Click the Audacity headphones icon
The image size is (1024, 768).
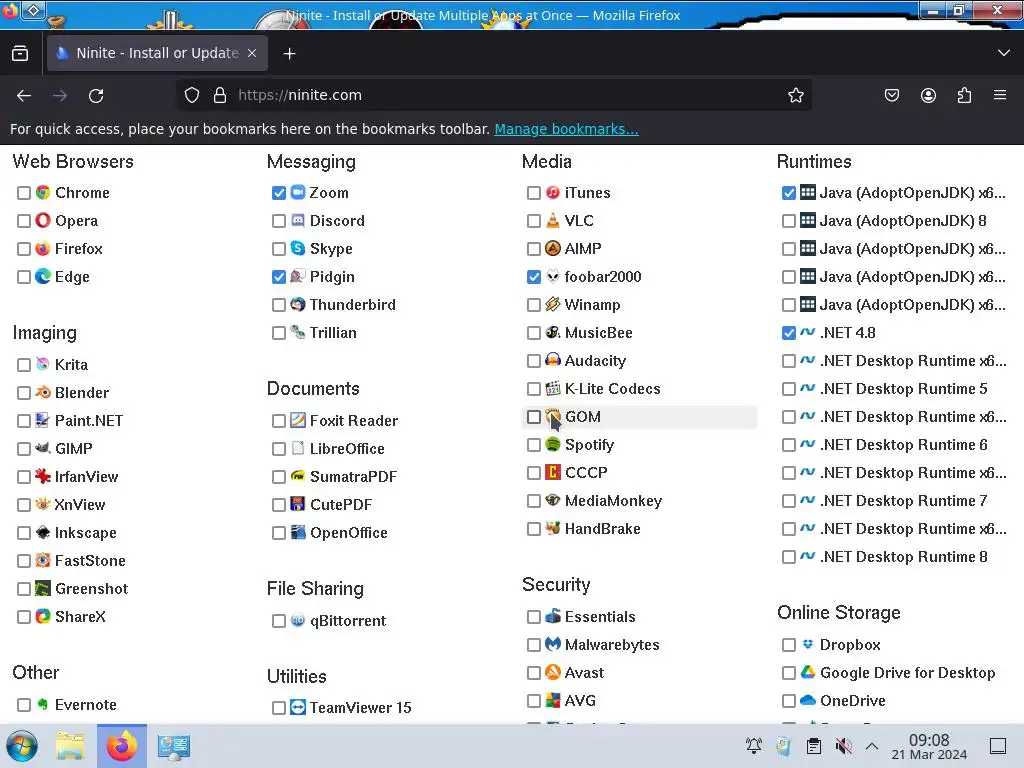click(x=552, y=360)
